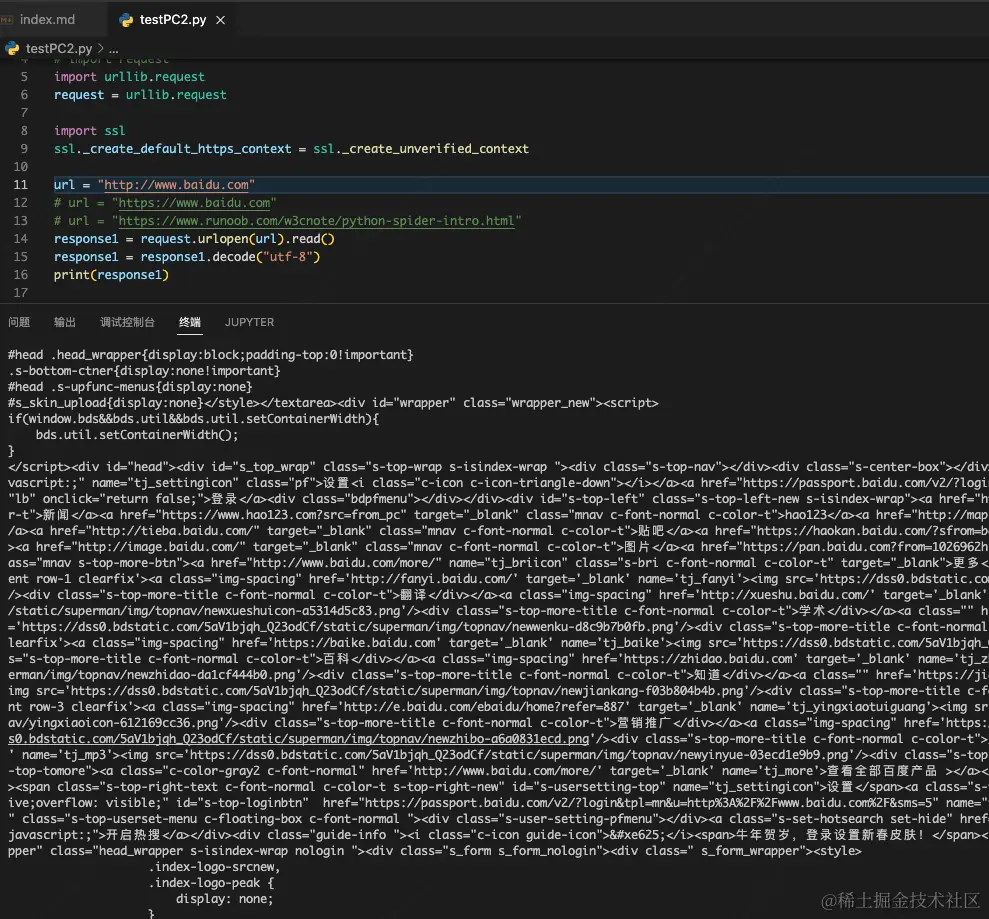Click terminal line '#head .s-upfunc-menus{display:none}'
This screenshot has width=989, height=919.
coord(130,387)
